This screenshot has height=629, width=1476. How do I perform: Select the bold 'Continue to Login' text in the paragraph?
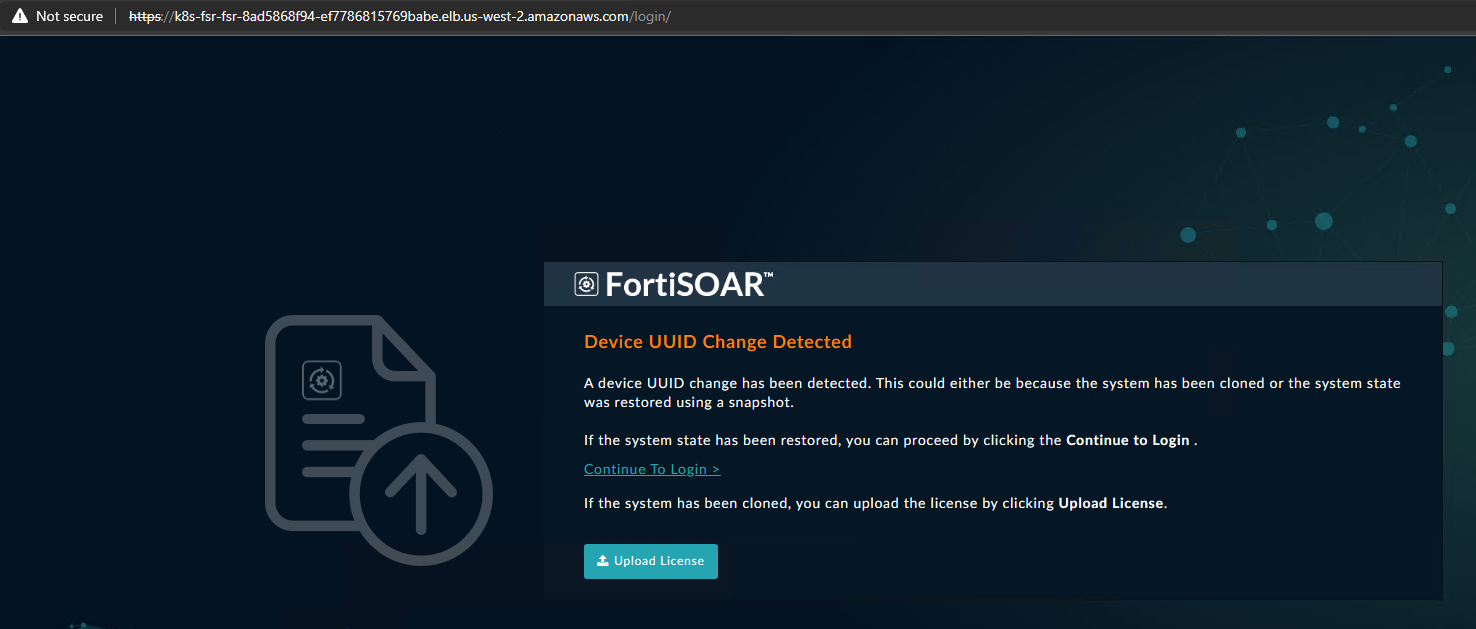pyautogui.click(x=1127, y=440)
